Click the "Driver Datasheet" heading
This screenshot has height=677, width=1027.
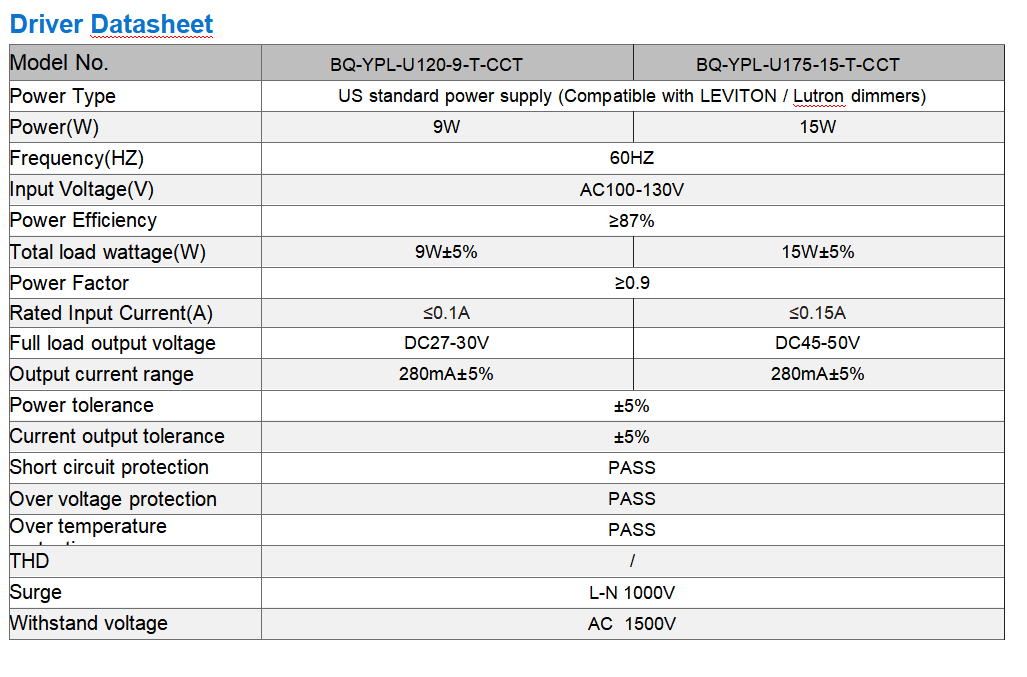coord(111,24)
